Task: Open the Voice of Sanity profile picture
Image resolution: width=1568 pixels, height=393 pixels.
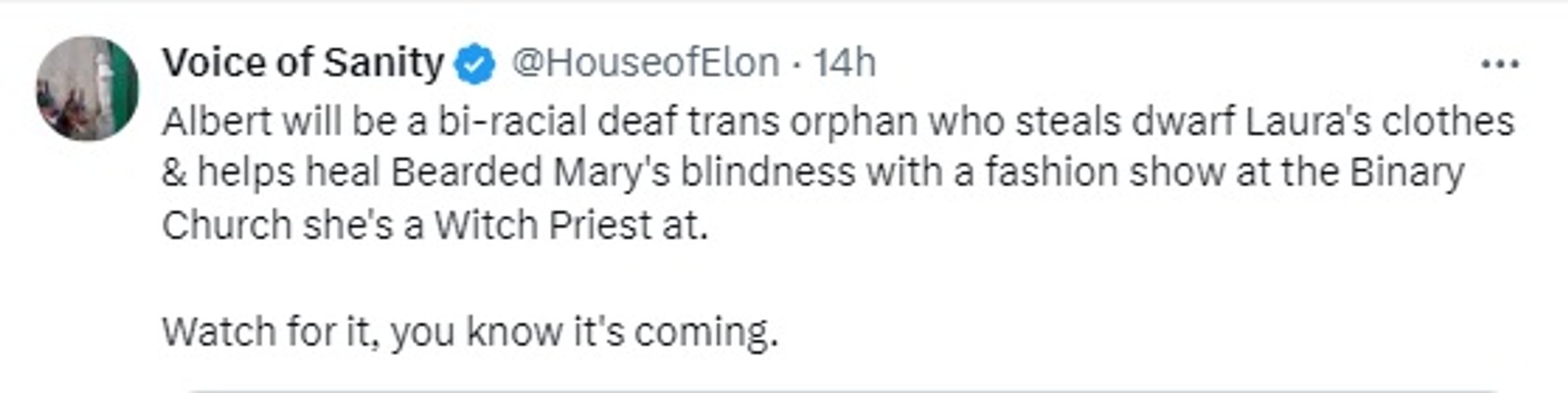Action: click(87, 88)
